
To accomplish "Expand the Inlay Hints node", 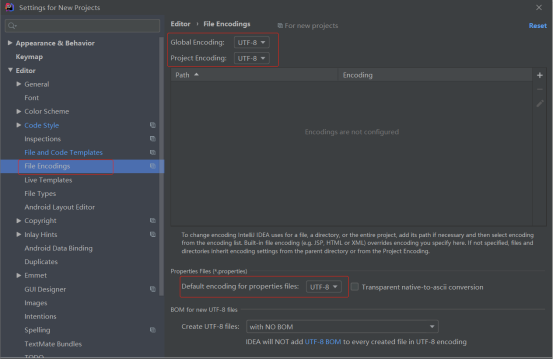I will (x=19, y=235).
